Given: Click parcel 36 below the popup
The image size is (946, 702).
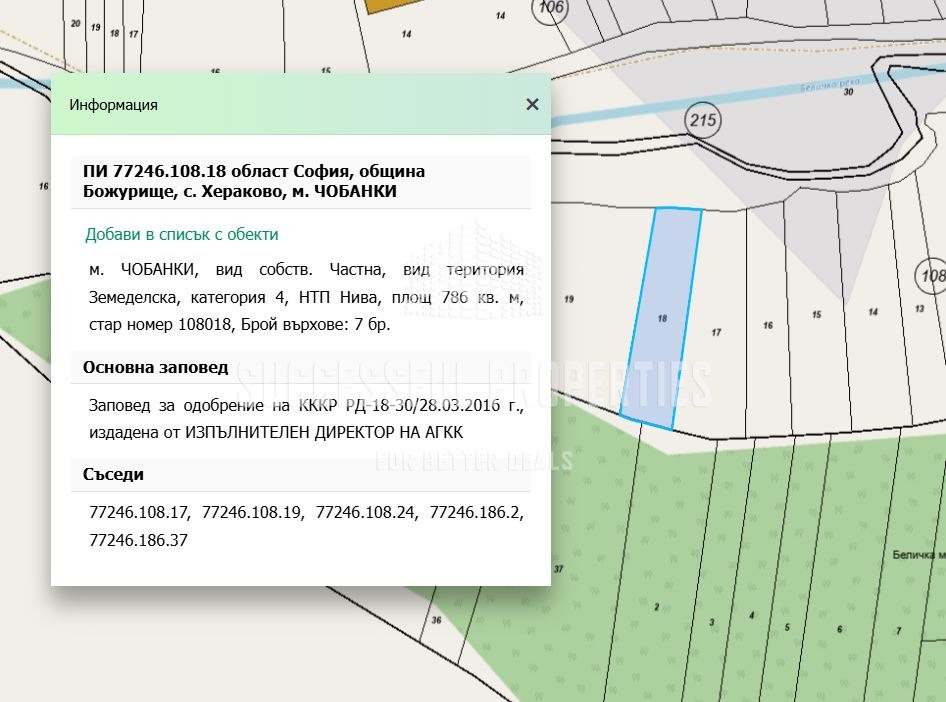Looking at the screenshot, I should [x=436, y=620].
